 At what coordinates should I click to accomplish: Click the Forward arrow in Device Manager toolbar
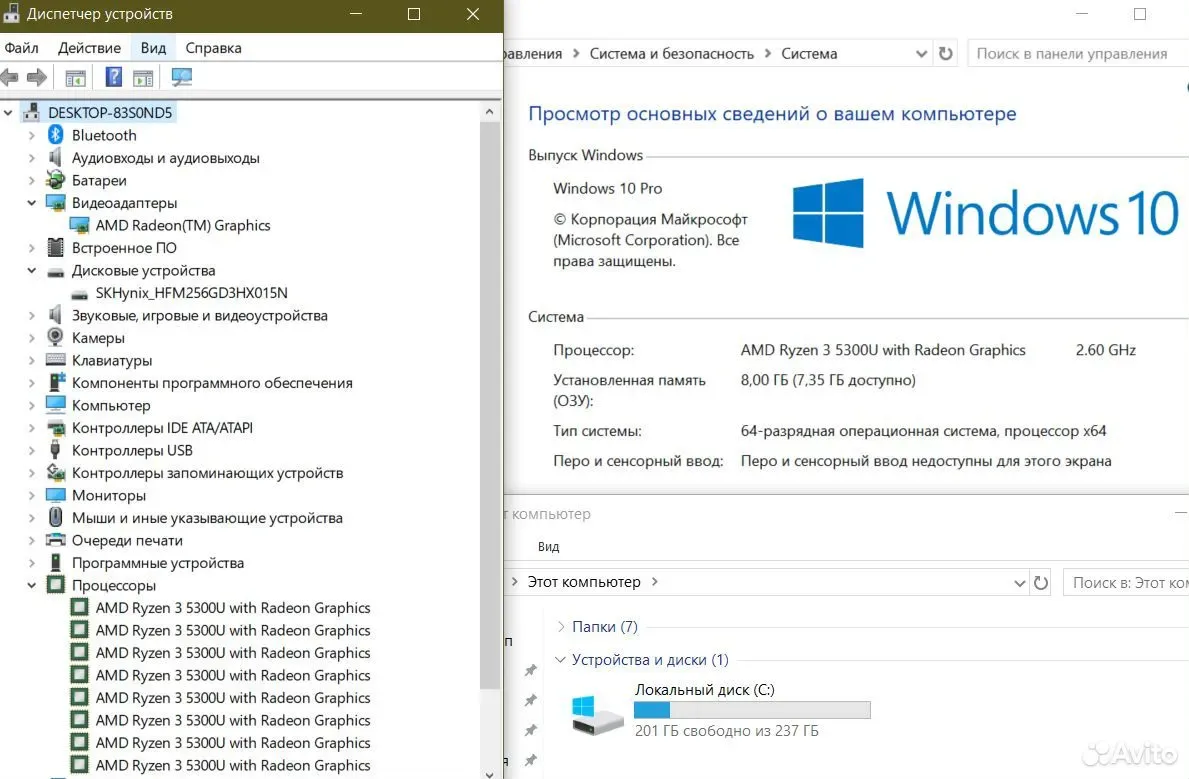click(36, 77)
